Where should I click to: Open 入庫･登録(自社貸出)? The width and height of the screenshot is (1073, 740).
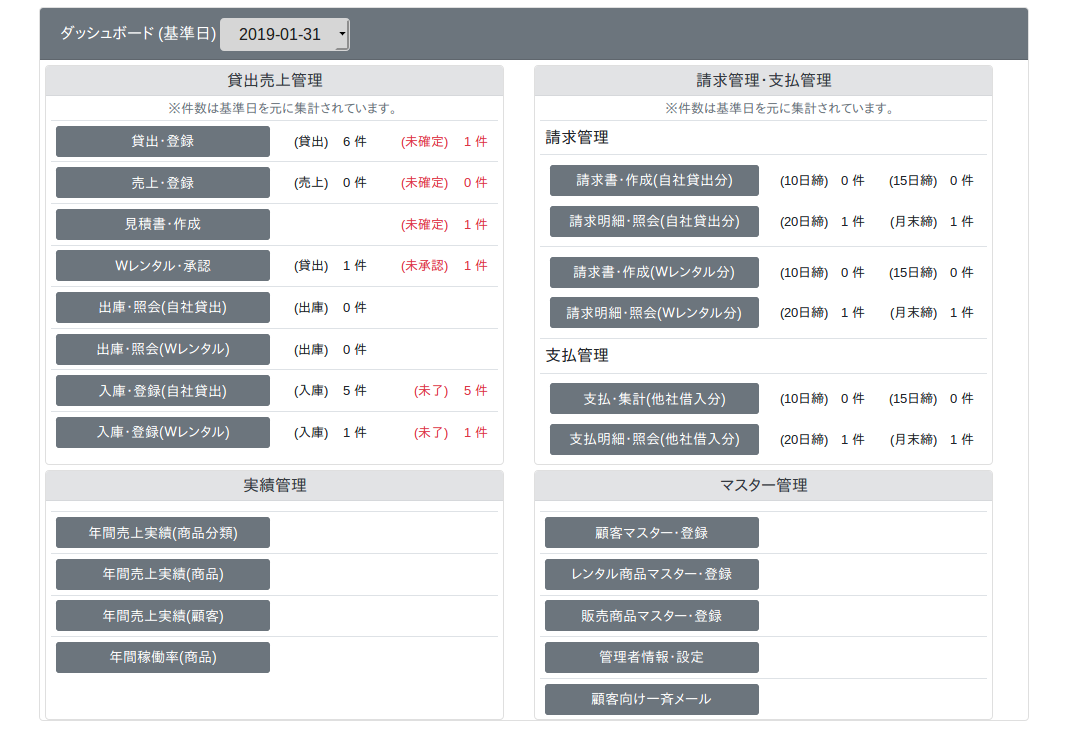163,391
